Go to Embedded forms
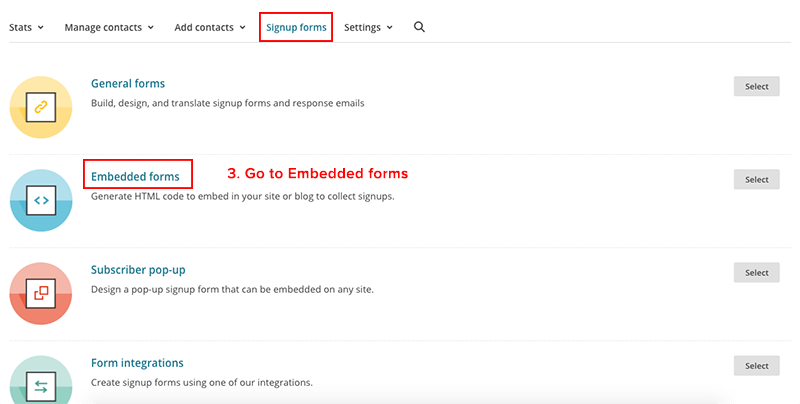Image resolution: width=800 pixels, height=404 pixels. point(135,177)
